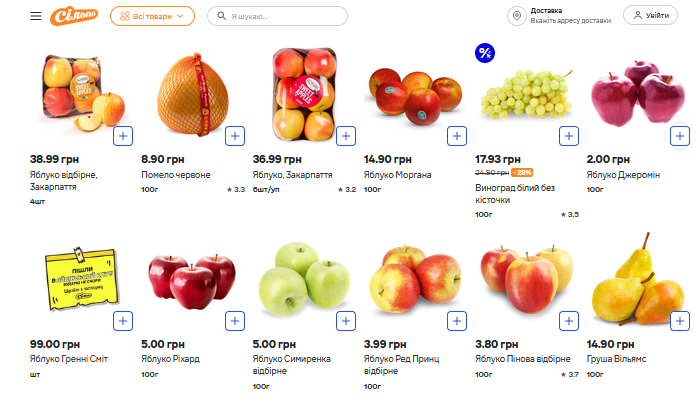Add Яблуко Джеромін to cart
Screen dimensions: 695x401
(x=681, y=135)
